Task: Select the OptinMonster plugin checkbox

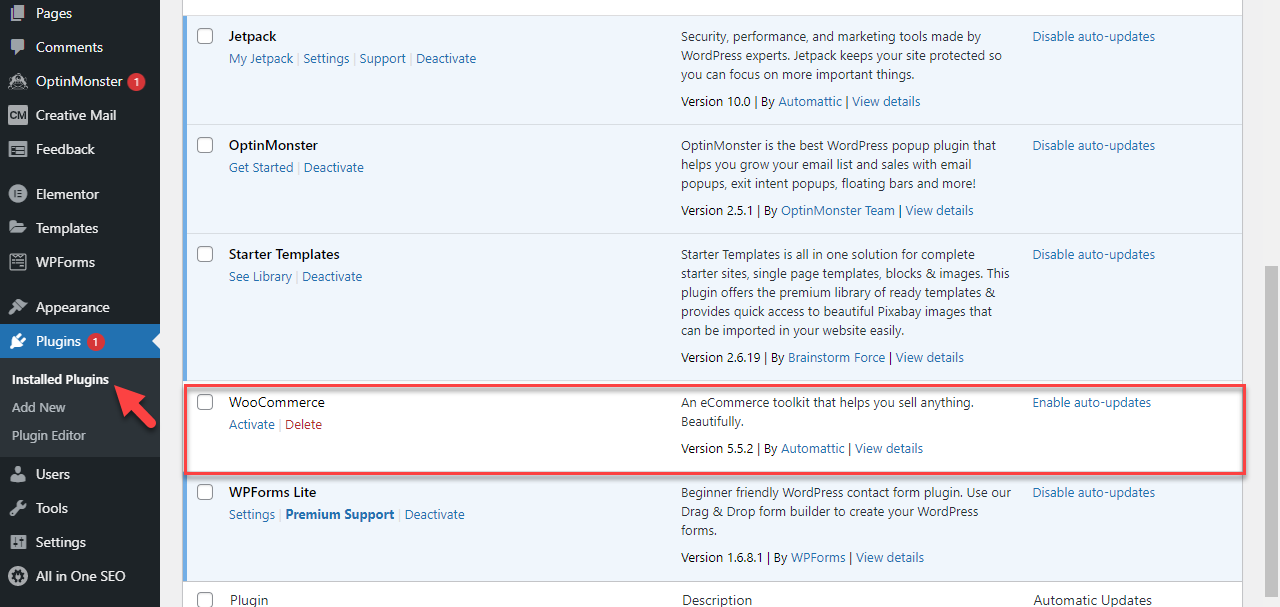Action: [x=205, y=145]
